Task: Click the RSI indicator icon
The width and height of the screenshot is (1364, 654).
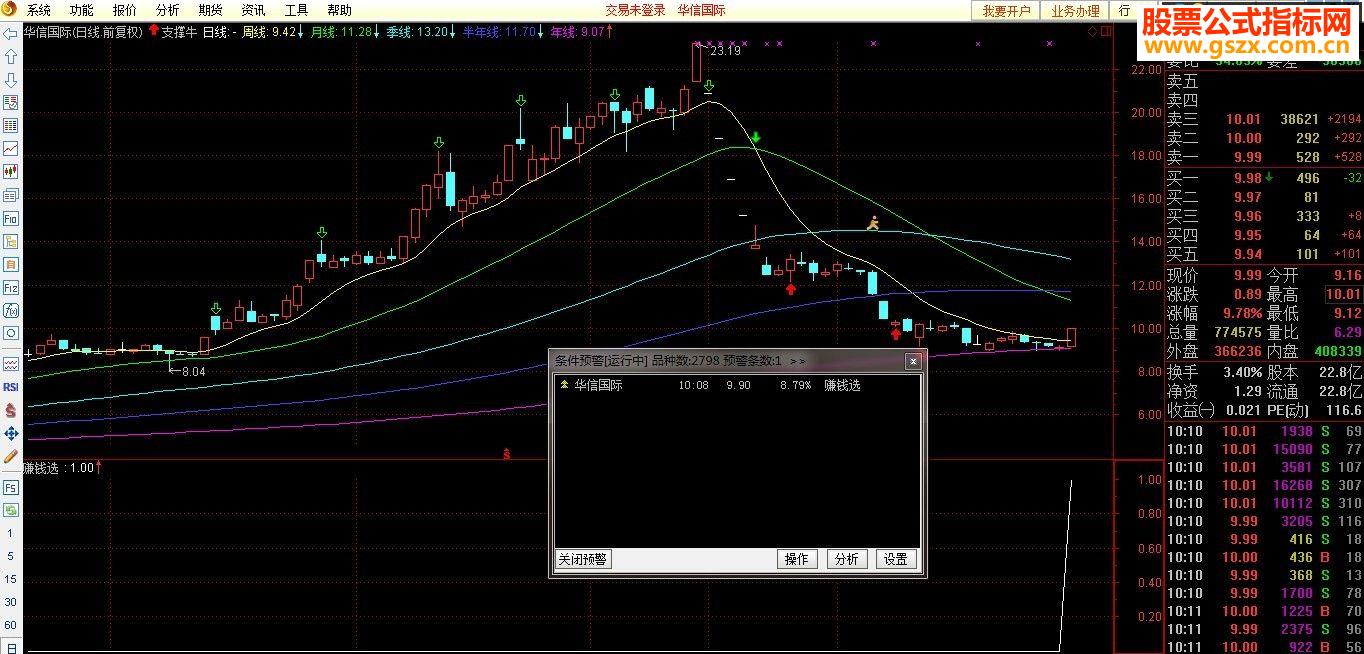Action: coord(11,386)
